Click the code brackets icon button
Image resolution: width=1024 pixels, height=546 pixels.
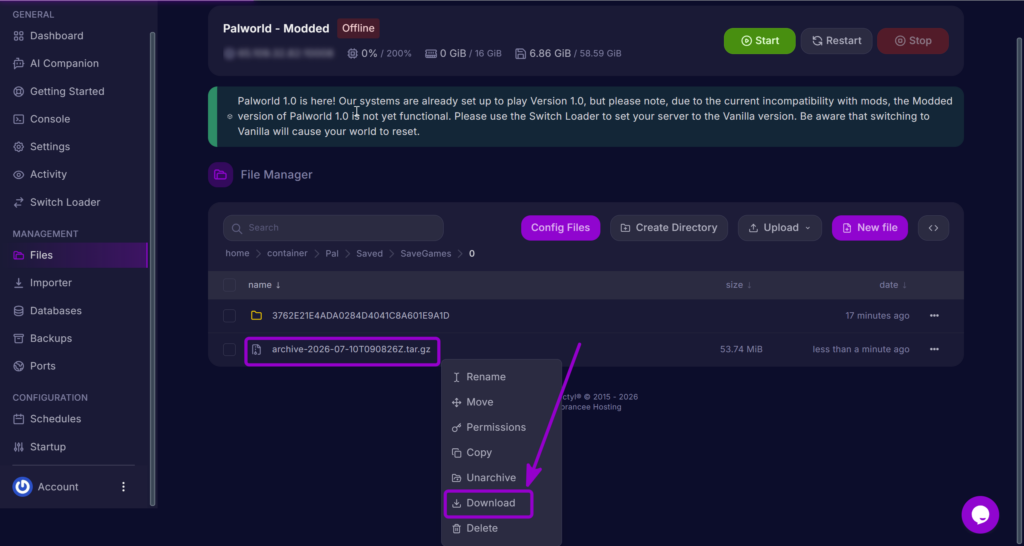[x=933, y=228]
